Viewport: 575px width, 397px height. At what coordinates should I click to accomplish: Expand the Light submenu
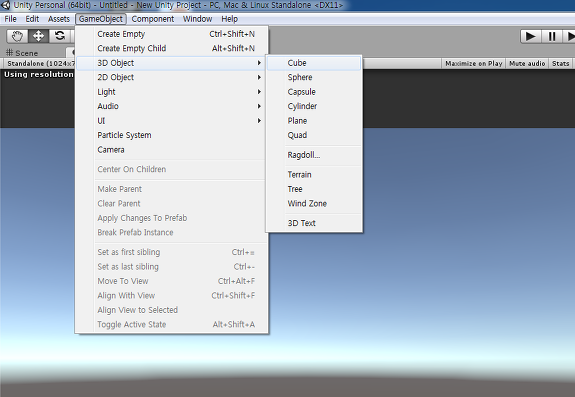click(x=171, y=92)
